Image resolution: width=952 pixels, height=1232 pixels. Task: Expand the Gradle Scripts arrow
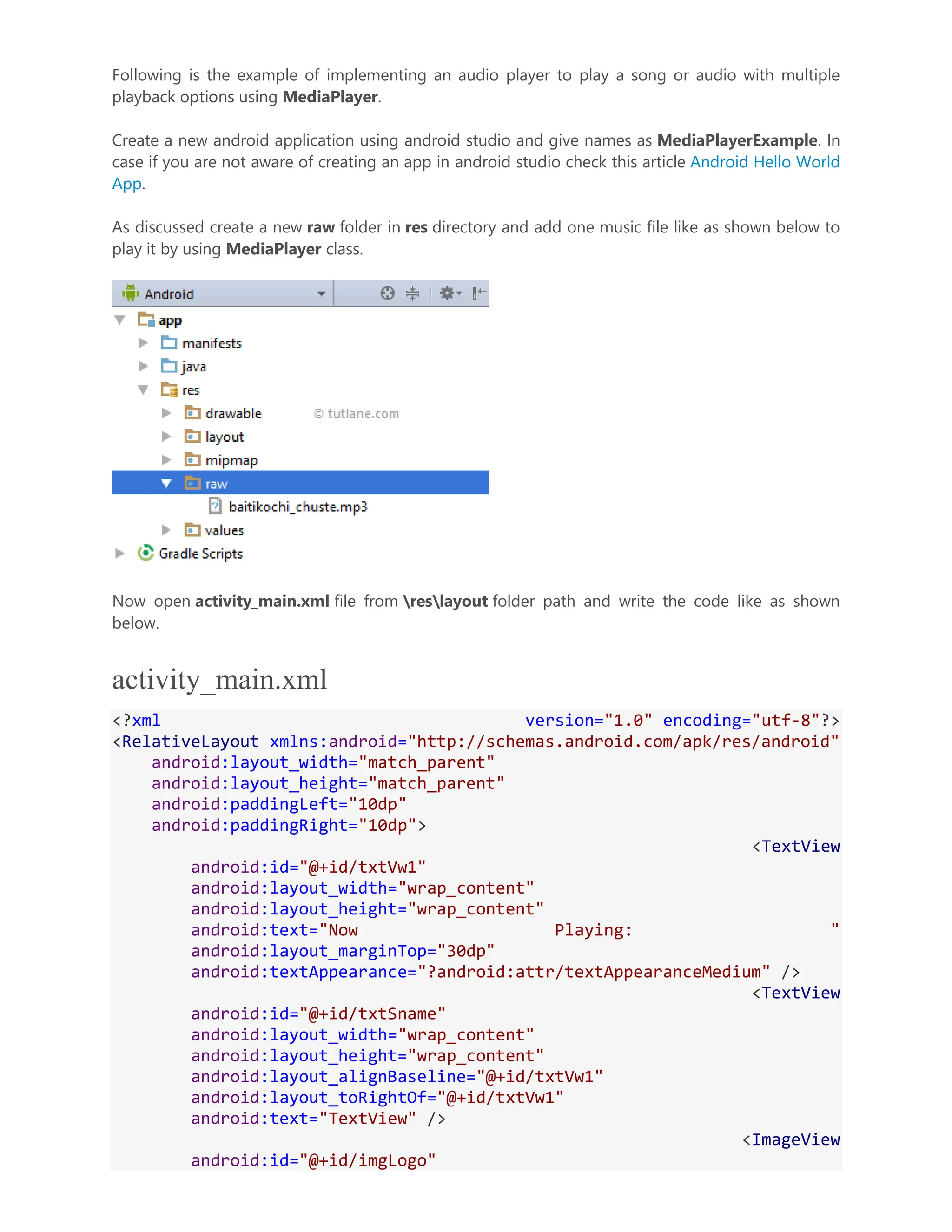[119, 553]
